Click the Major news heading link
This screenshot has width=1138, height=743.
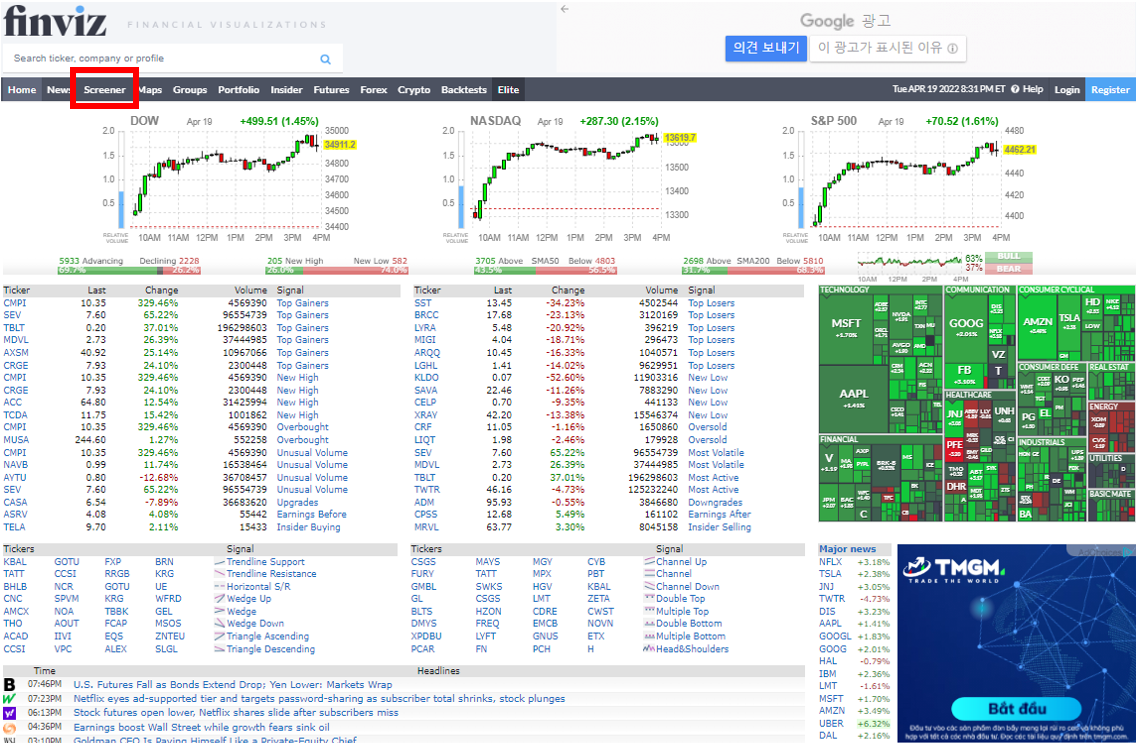[847, 549]
